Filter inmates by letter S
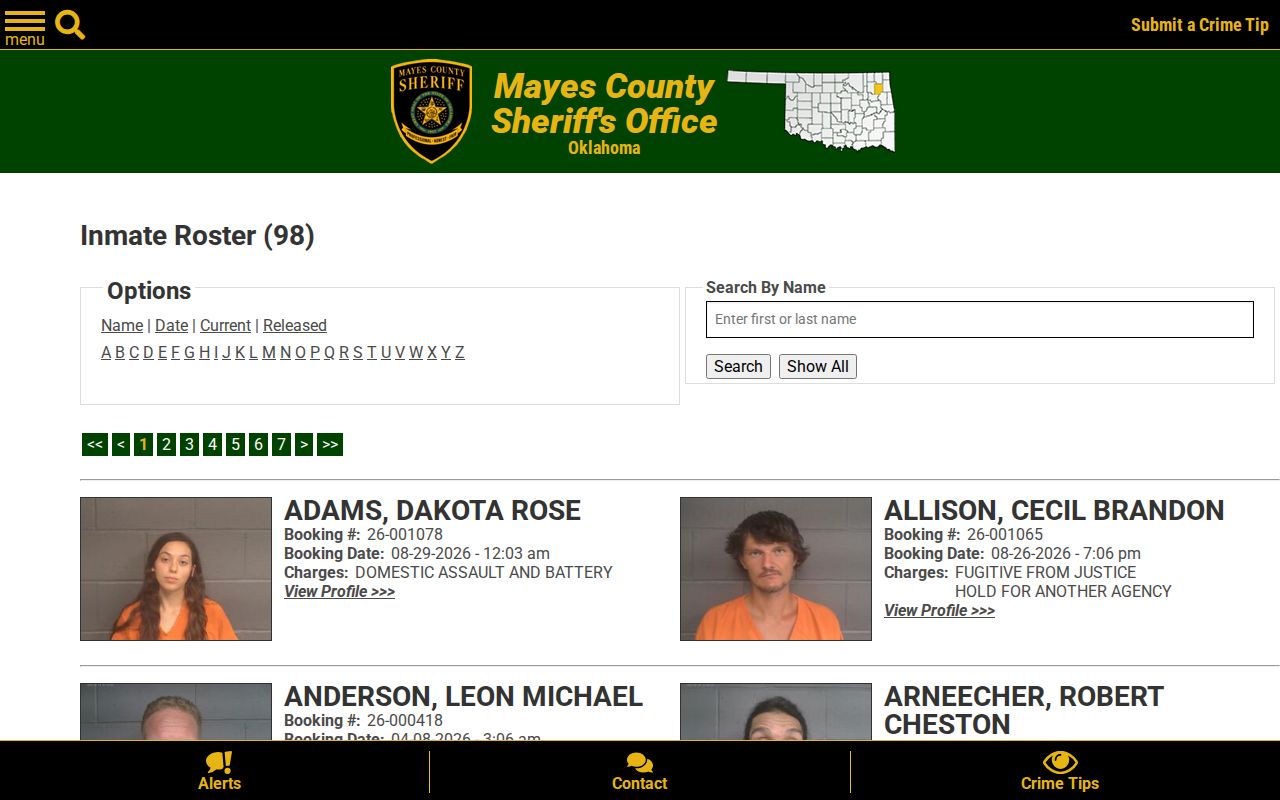This screenshot has height=800, width=1280. (x=358, y=352)
